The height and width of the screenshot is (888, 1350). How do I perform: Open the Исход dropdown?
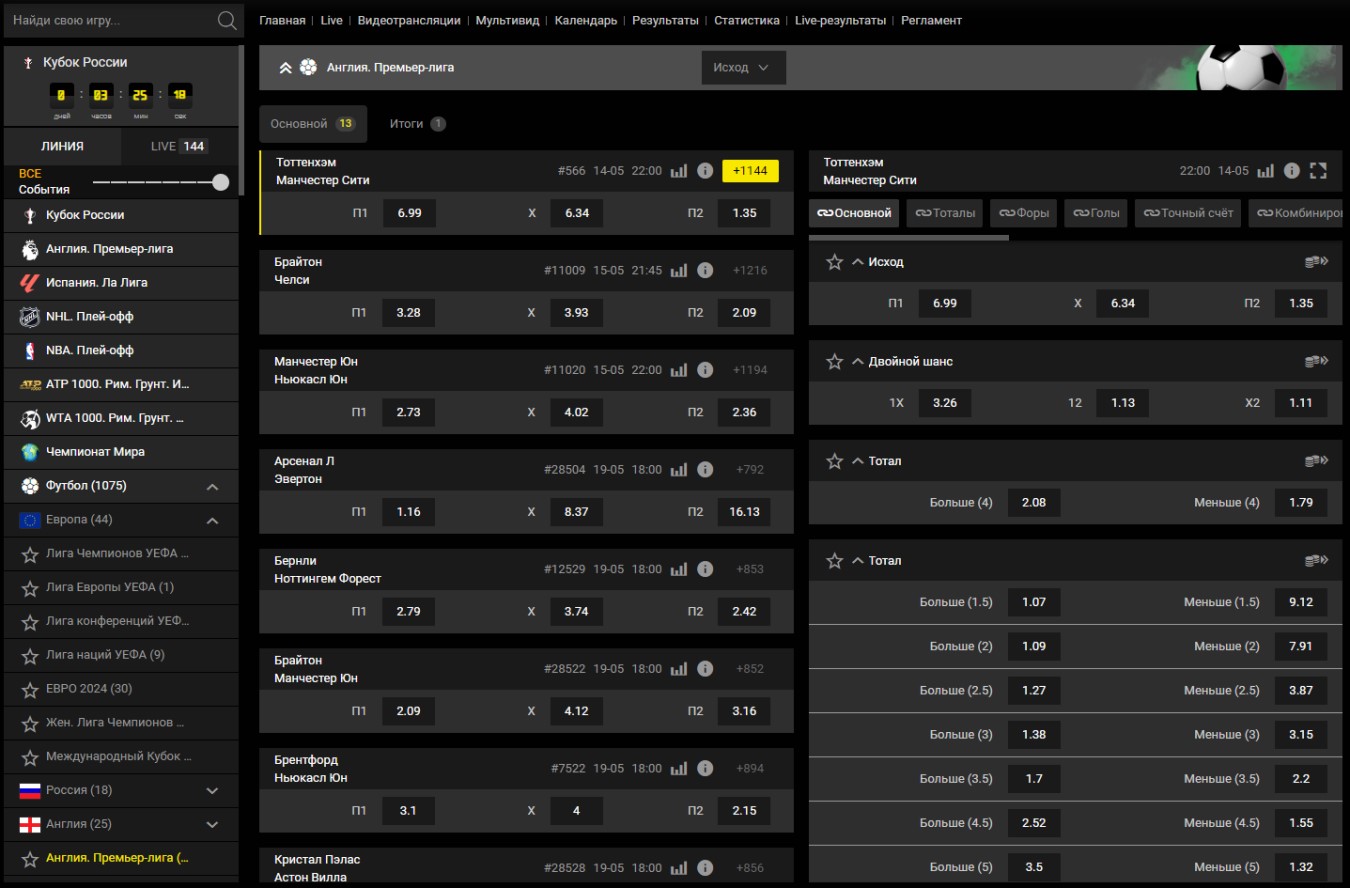pyautogui.click(x=743, y=68)
